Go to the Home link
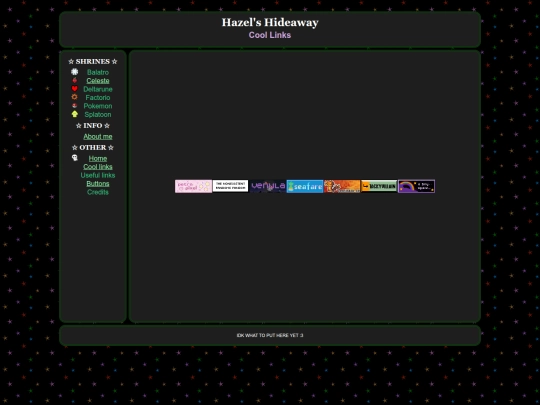This screenshot has height=405, width=540. point(98,158)
